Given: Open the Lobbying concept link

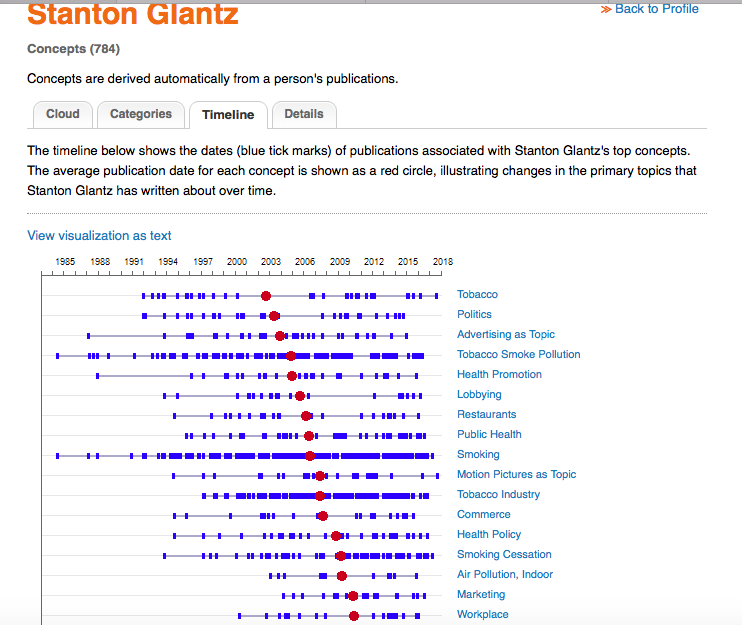Looking at the screenshot, I should (x=479, y=395).
